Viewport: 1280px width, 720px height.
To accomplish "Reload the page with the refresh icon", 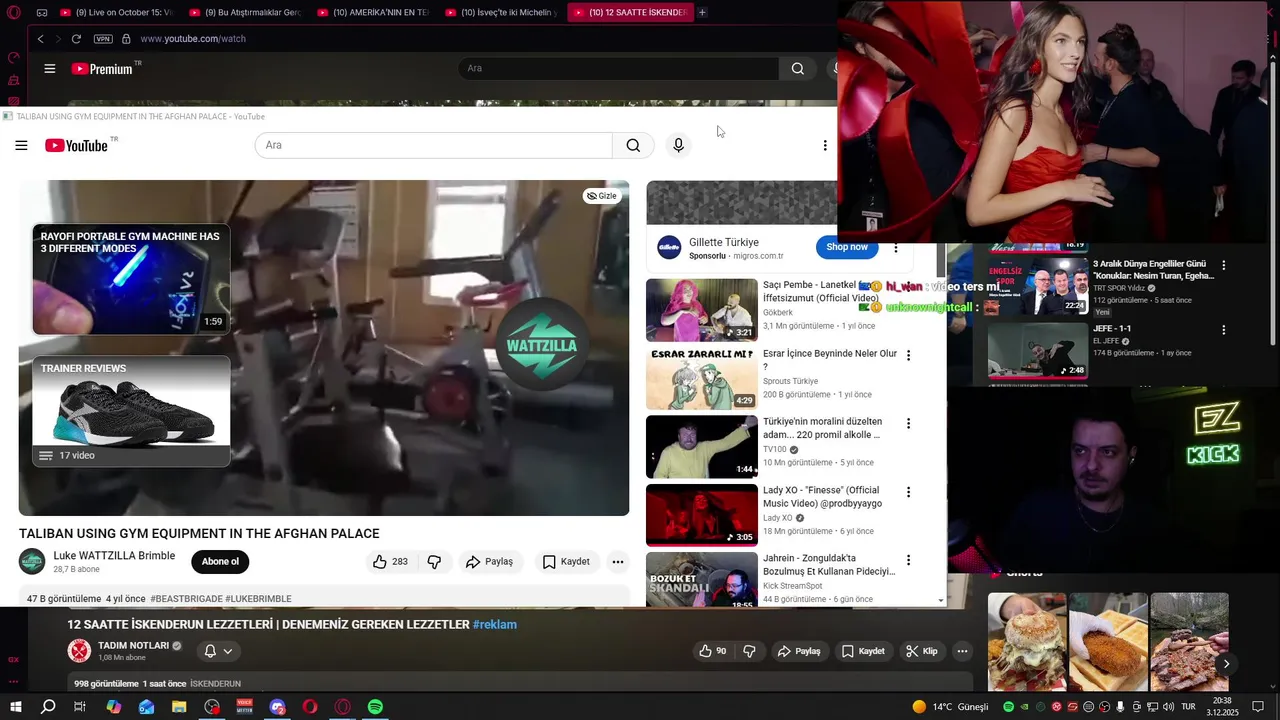I will click(76, 39).
